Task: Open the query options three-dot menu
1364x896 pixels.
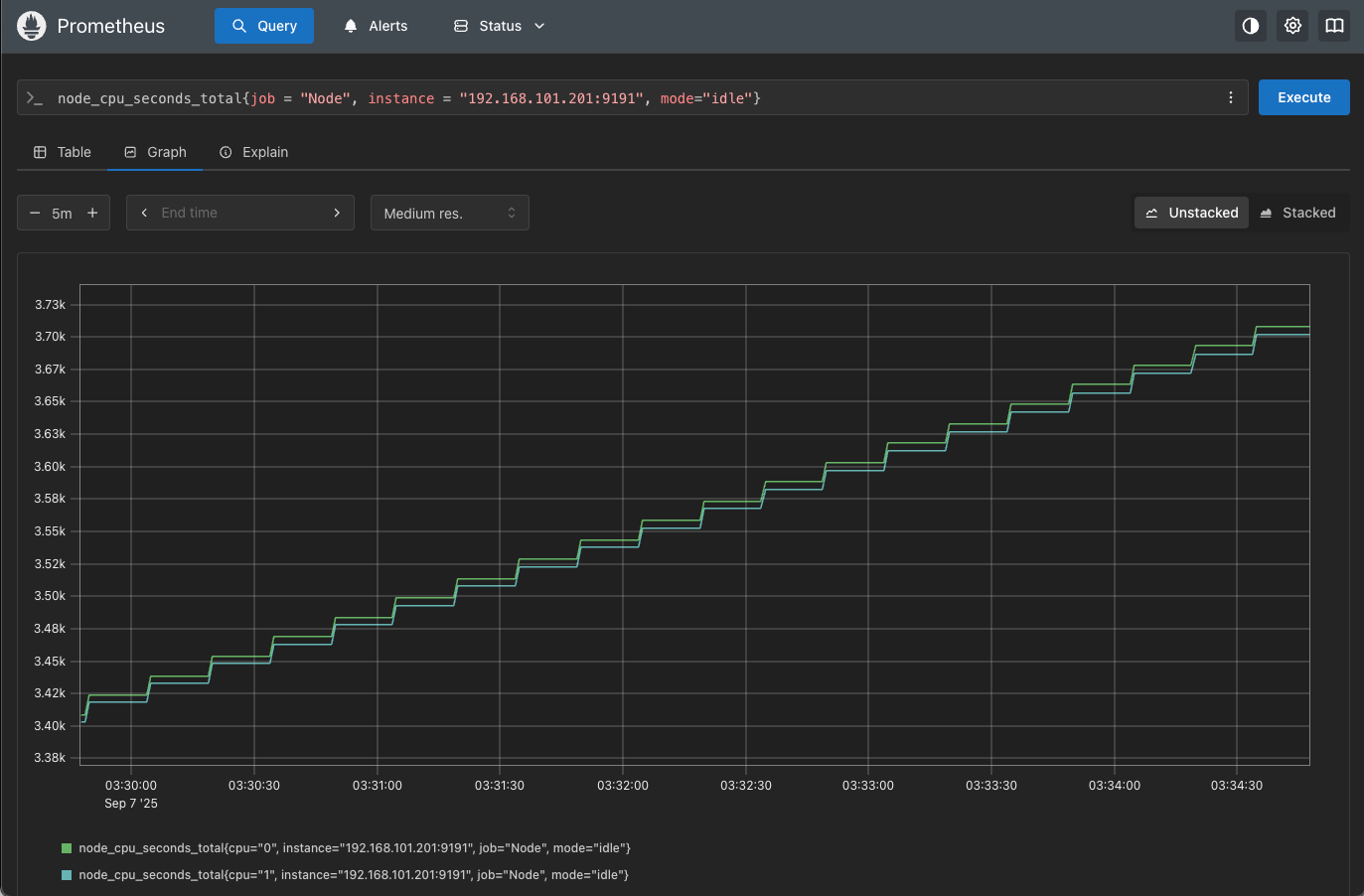Action: pyautogui.click(x=1230, y=97)
